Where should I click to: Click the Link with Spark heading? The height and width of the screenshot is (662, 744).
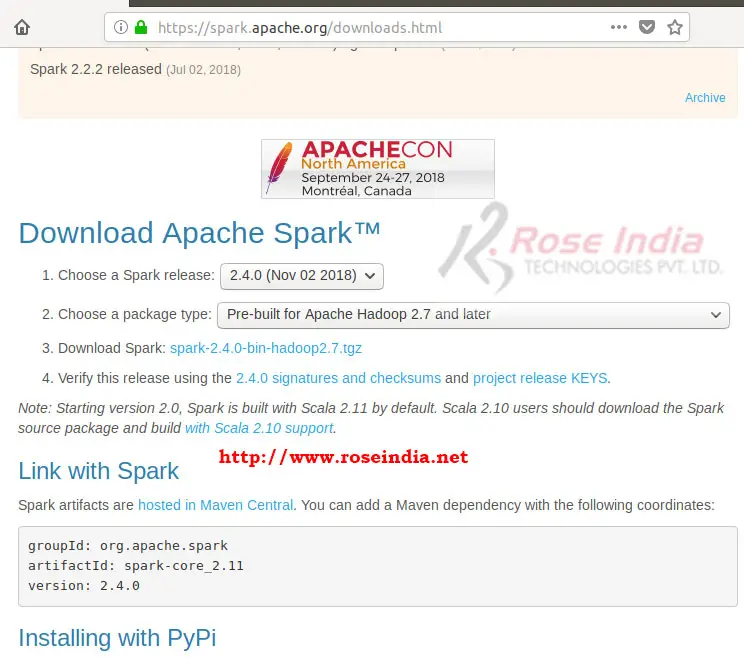click(x=99, y=471)
